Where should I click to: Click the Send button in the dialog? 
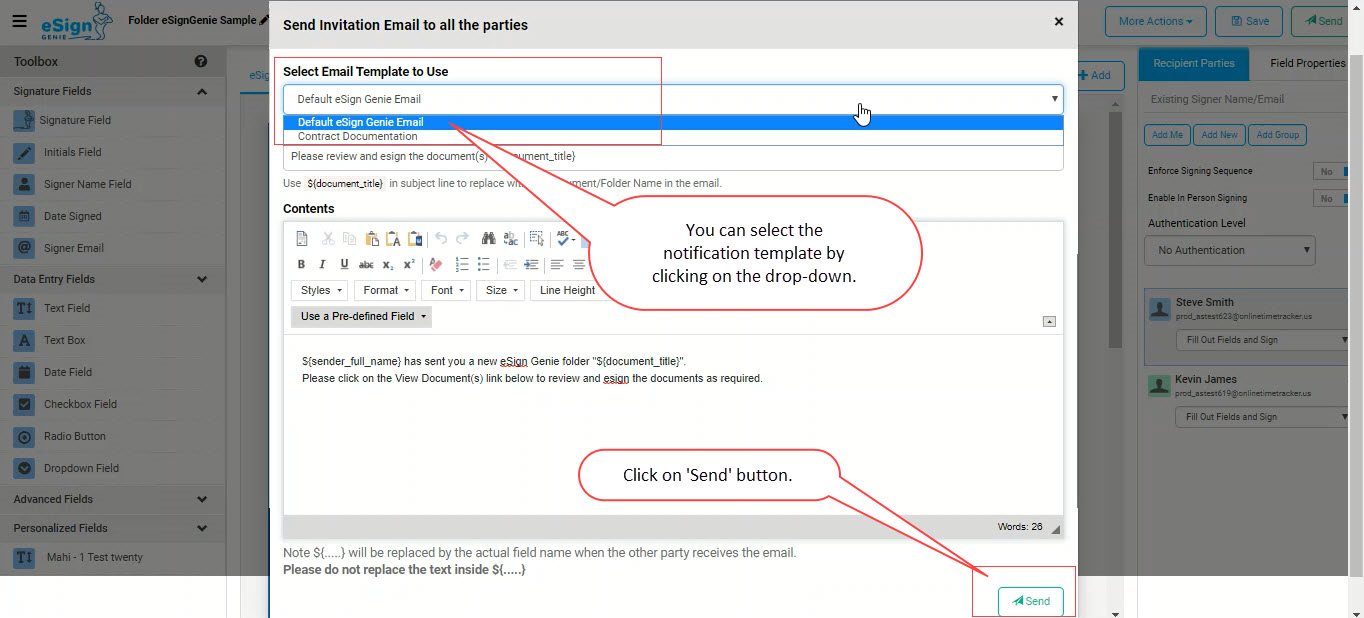[x=1030, y=601]
